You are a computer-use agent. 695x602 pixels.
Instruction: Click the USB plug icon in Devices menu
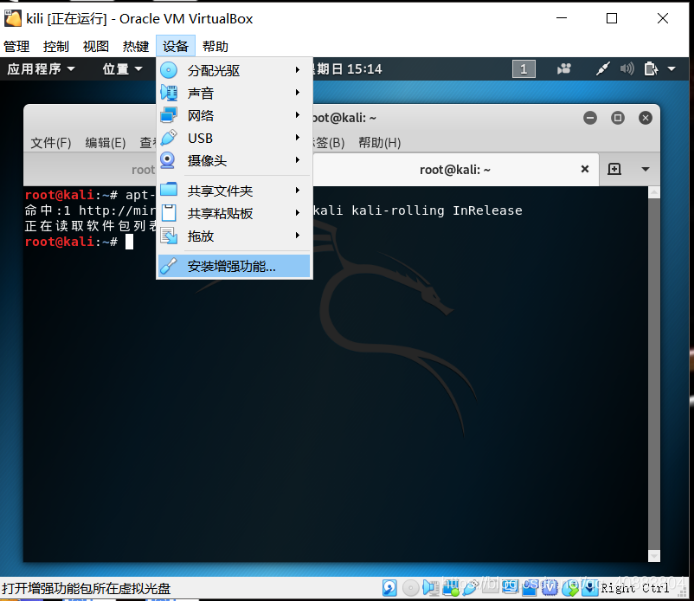[169, 138]
